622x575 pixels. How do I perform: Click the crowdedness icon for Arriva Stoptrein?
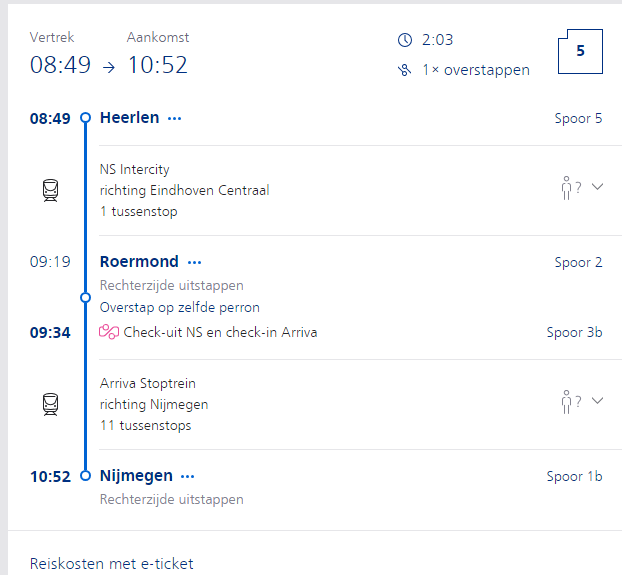coord(568,402)
